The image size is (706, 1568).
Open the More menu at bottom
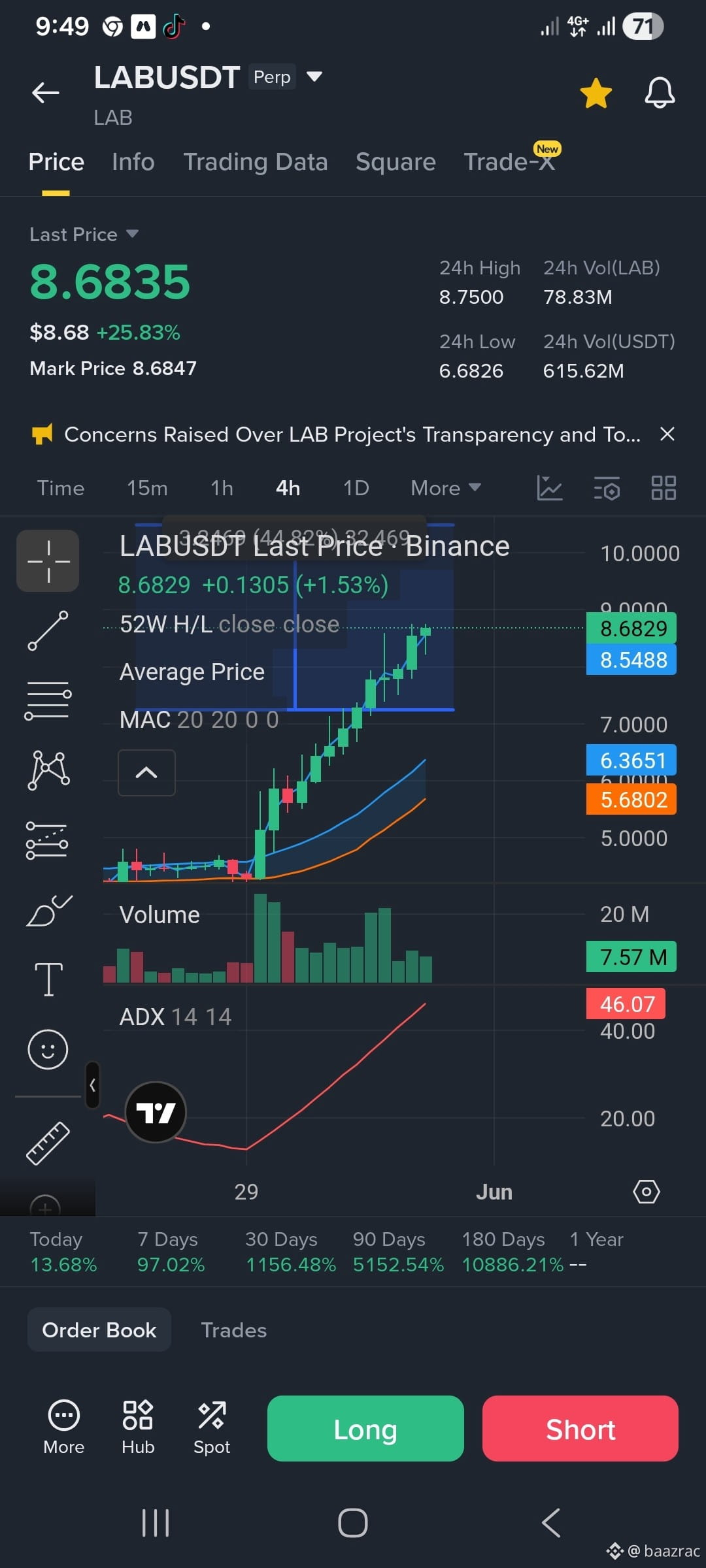pyautogui.click(x=64, y=1428)
